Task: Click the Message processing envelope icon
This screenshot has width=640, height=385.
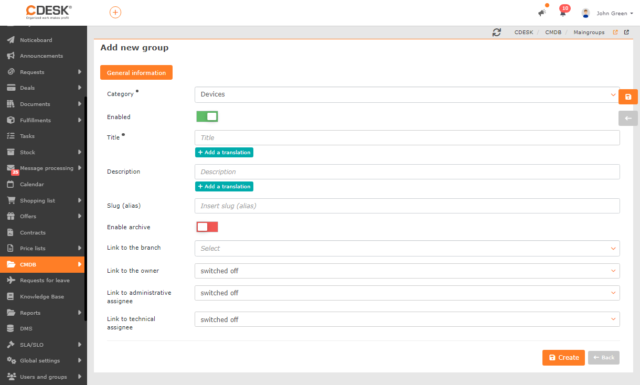Action: [x=11, y=168]
